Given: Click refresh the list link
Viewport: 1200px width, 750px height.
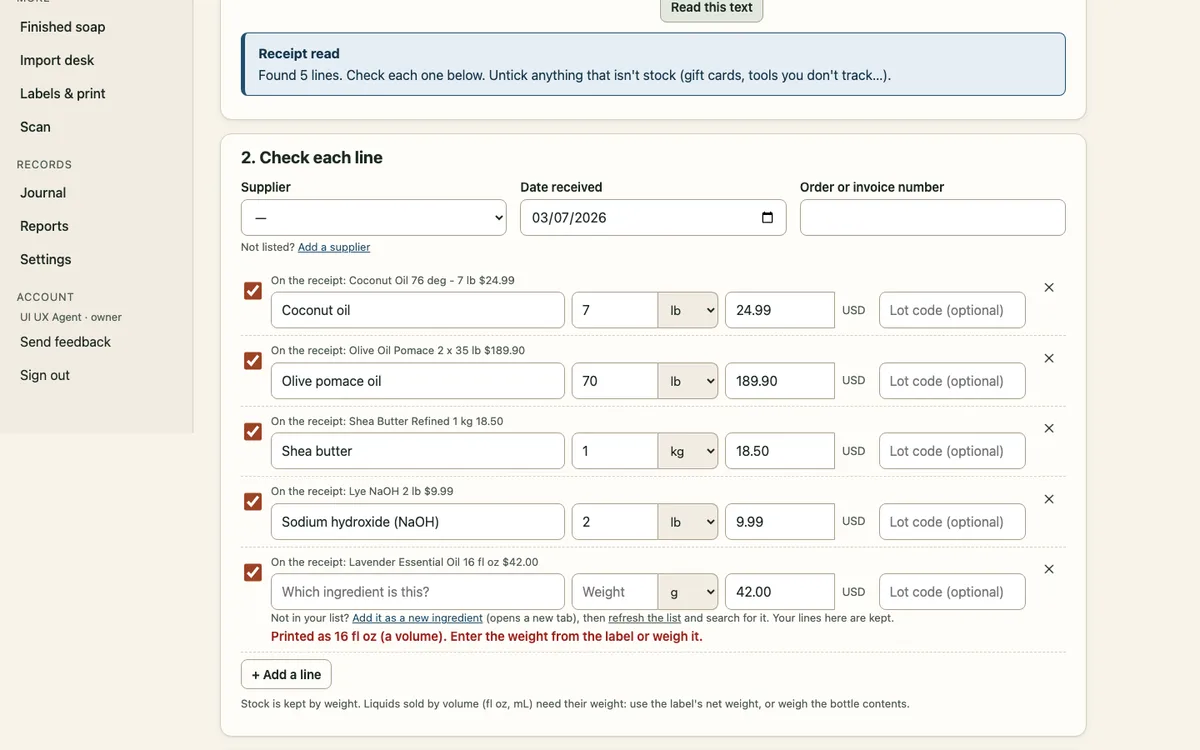Looking at the screenshot, I should [x=644, y=618].
